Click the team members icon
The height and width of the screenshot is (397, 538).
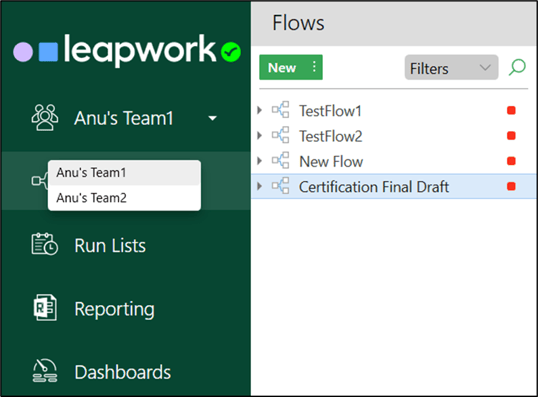click(x=45, y=117)
